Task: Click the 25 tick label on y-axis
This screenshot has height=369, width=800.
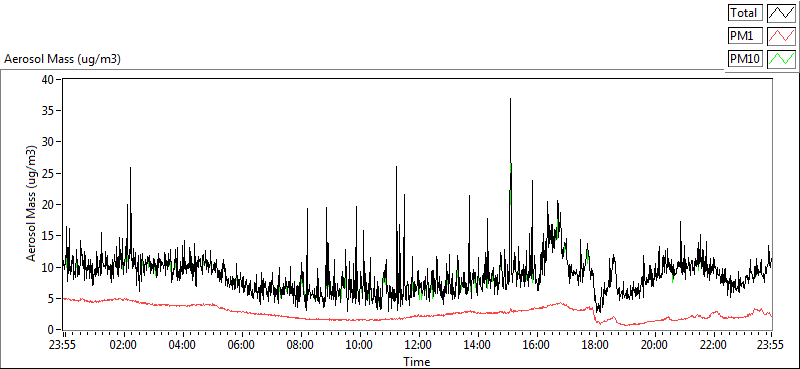Action: (48, 173)
